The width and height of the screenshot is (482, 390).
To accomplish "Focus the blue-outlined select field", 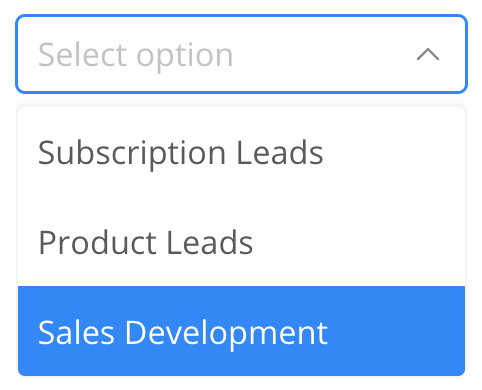I will click(241, 54).
